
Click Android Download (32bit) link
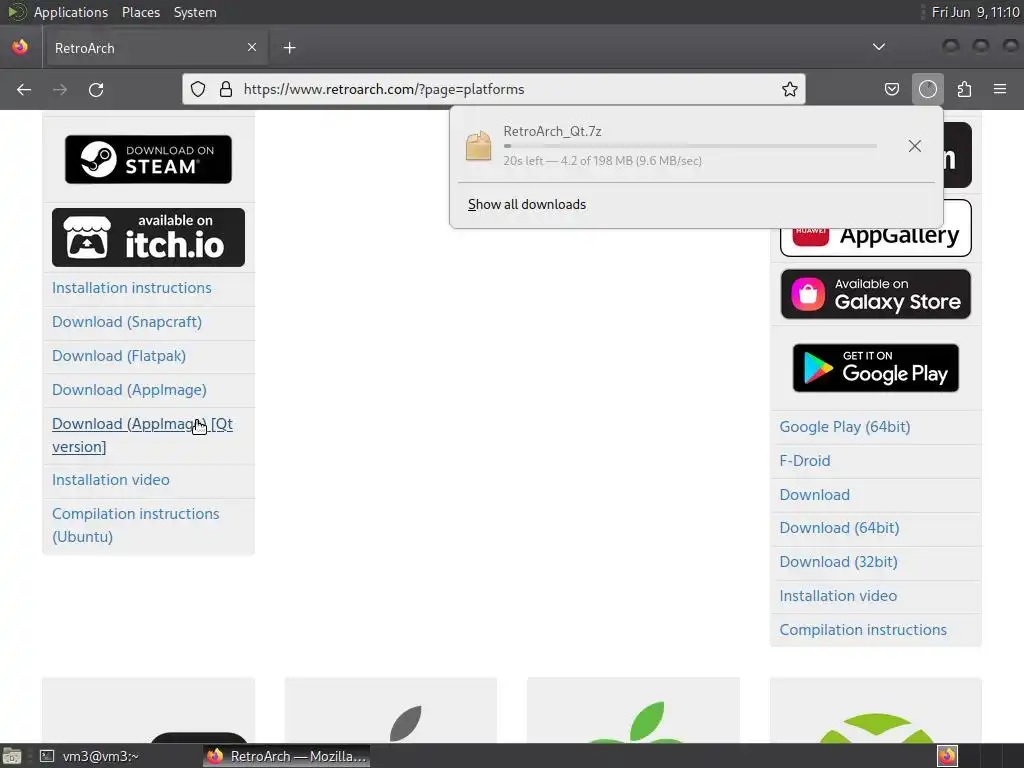coord(839,562)
